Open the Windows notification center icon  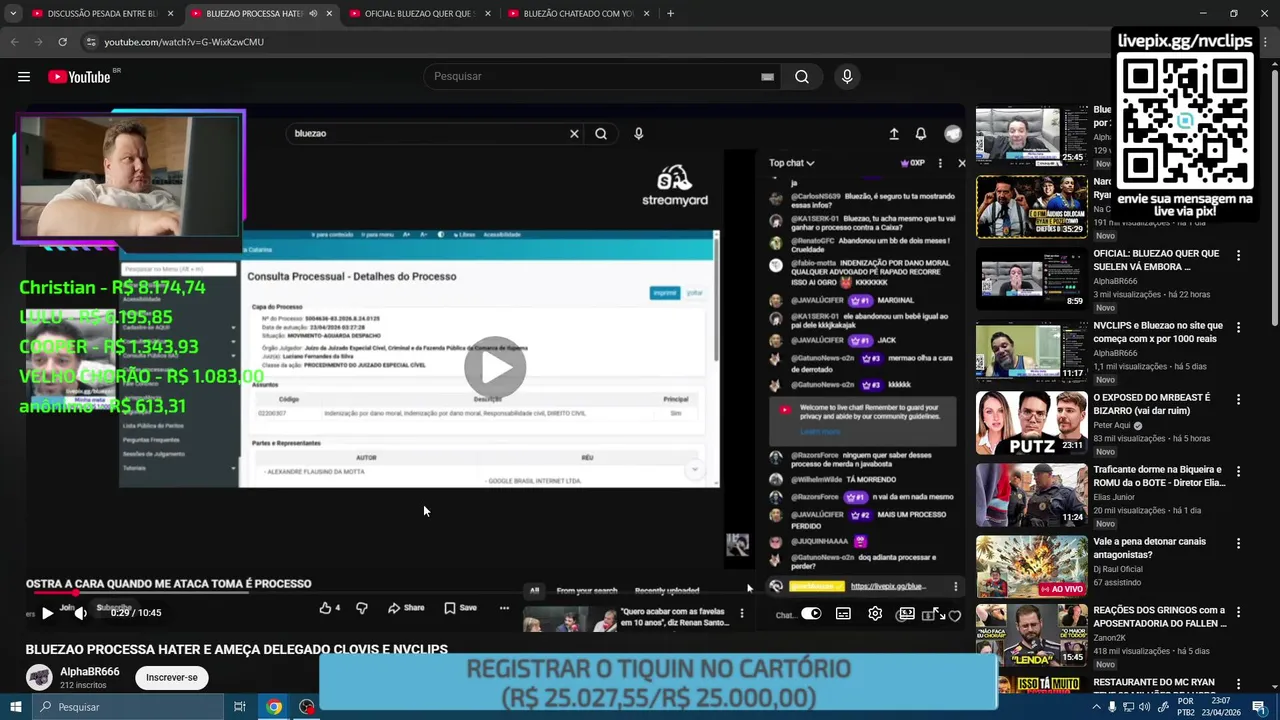tap(1258, 707)
